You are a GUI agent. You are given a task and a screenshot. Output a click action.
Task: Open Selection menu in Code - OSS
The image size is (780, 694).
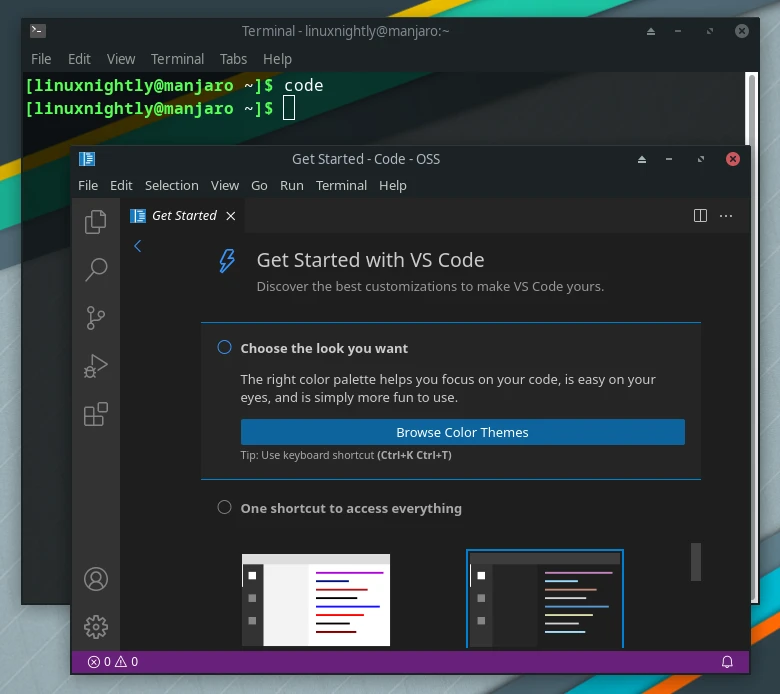tap(172, 186)
